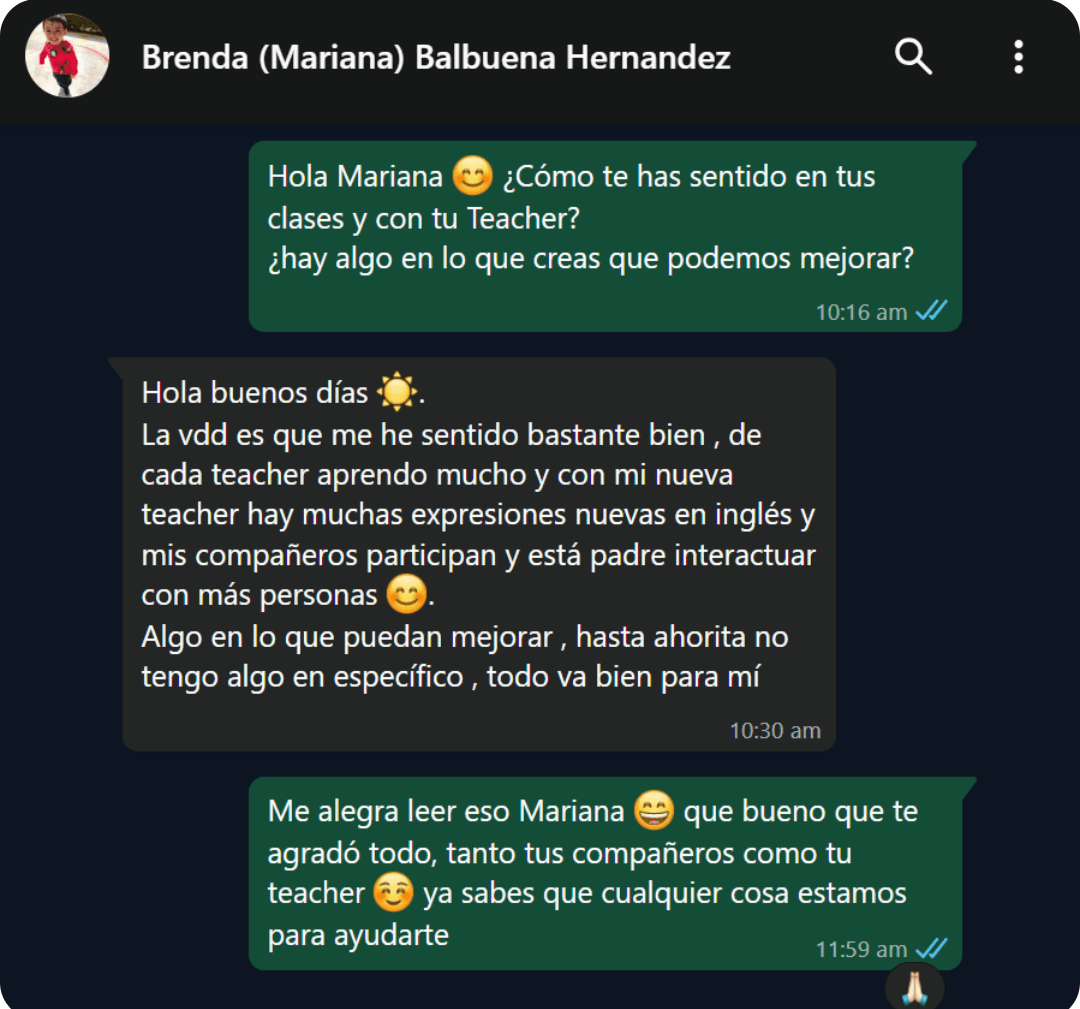This screenshot has height=1009, width=1080.
Task: Click the text todo va bien para mí
Action: pyautogui.click(x=623, y=676)
